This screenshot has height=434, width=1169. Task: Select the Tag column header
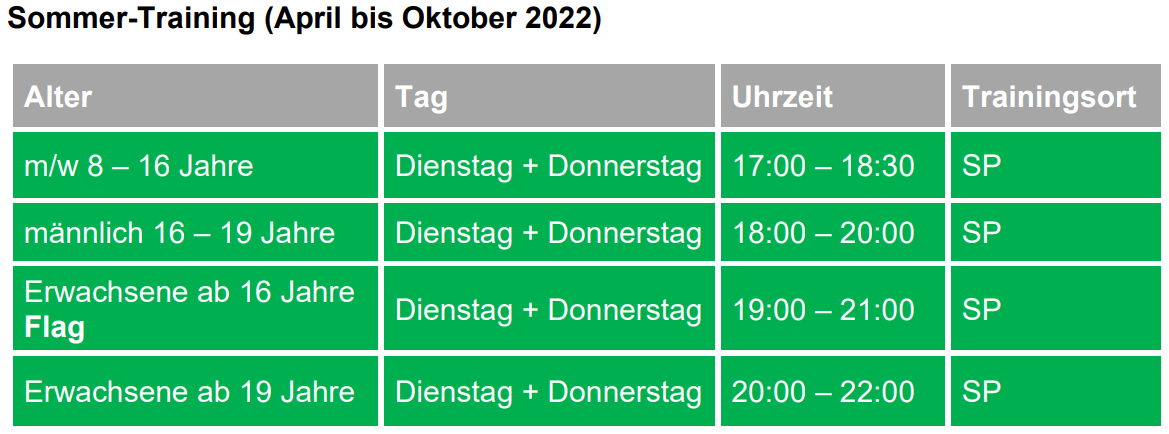549,95
